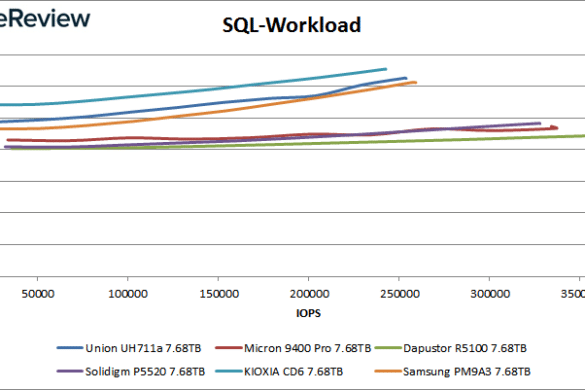Click the purple Solidigm P5520 legend swatch
The image size is (585, 390).
[x=70, y=372]
